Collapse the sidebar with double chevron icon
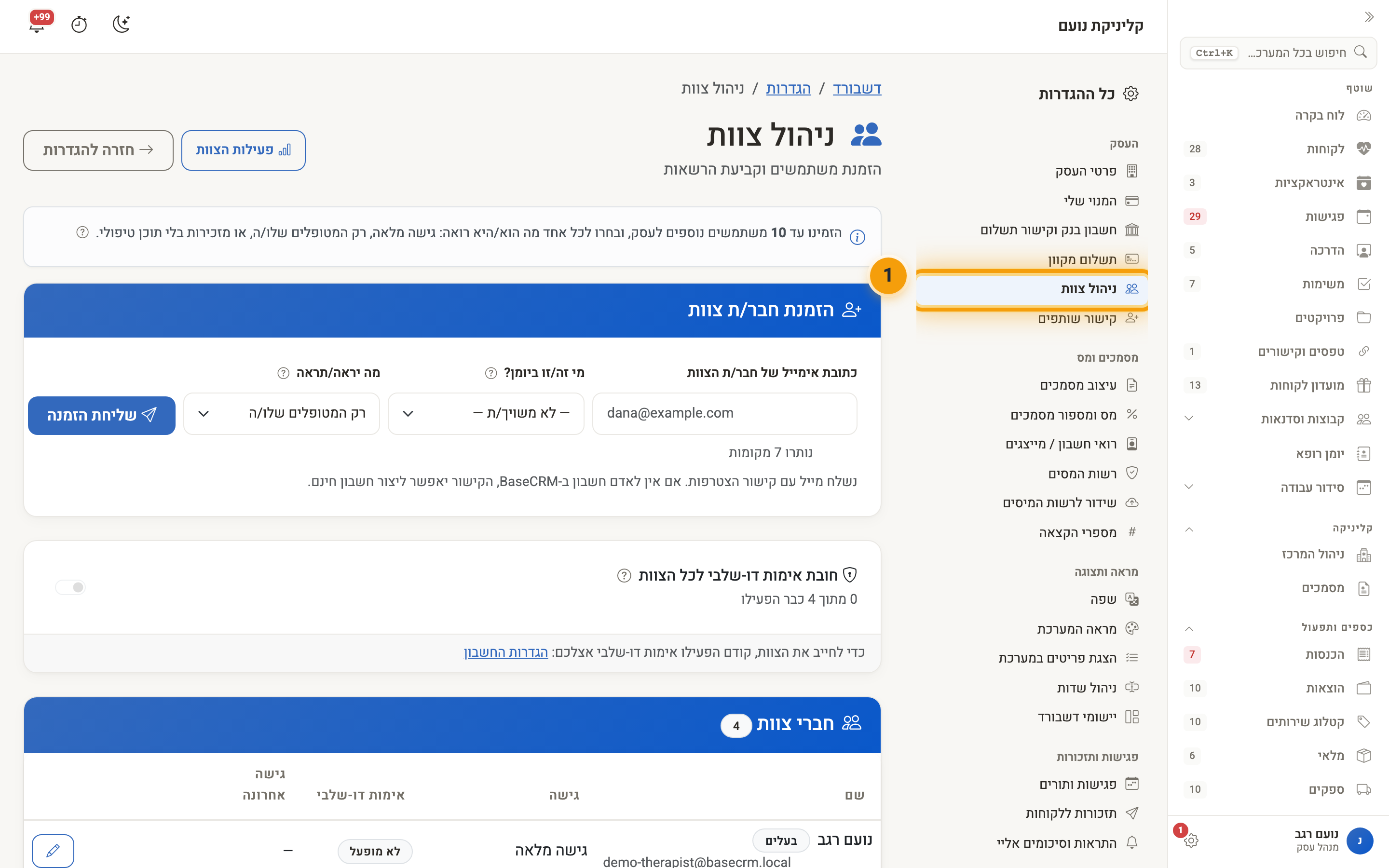Image resolution: width=1389 pixels, height=868 pixels. [1369, 17]
